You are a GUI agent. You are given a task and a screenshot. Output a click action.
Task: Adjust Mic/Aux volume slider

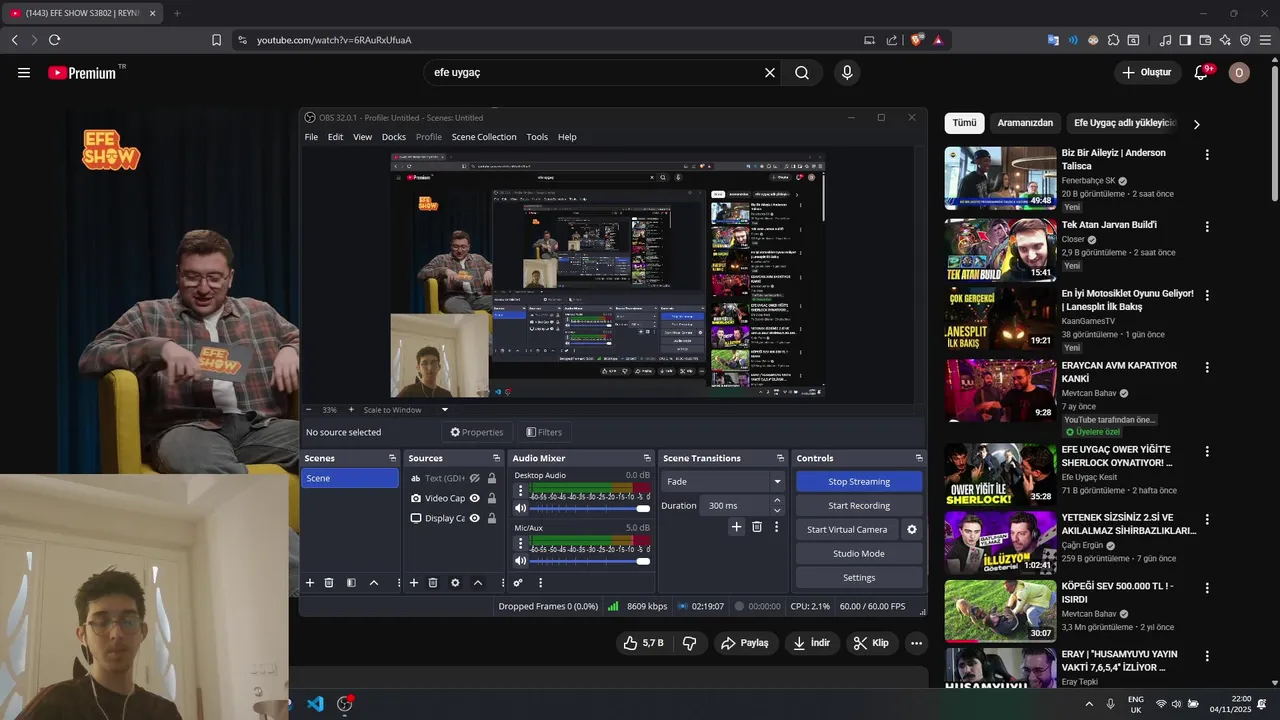[x=590, y=561]
